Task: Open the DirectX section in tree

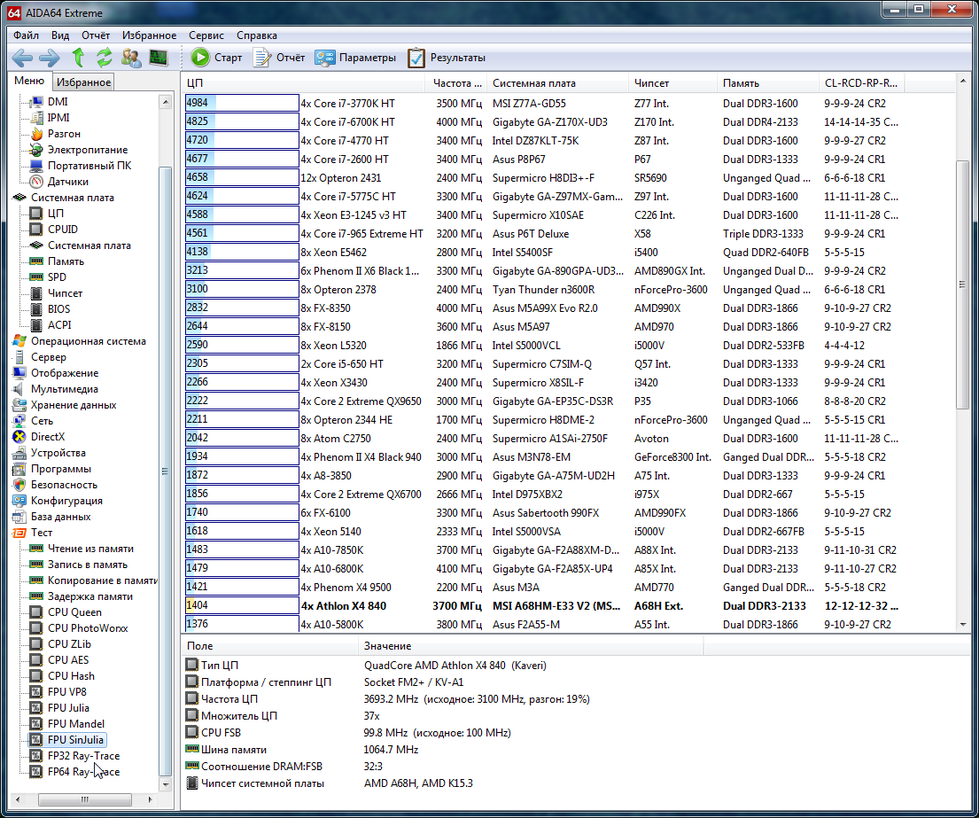Action: tap(47, 437)
